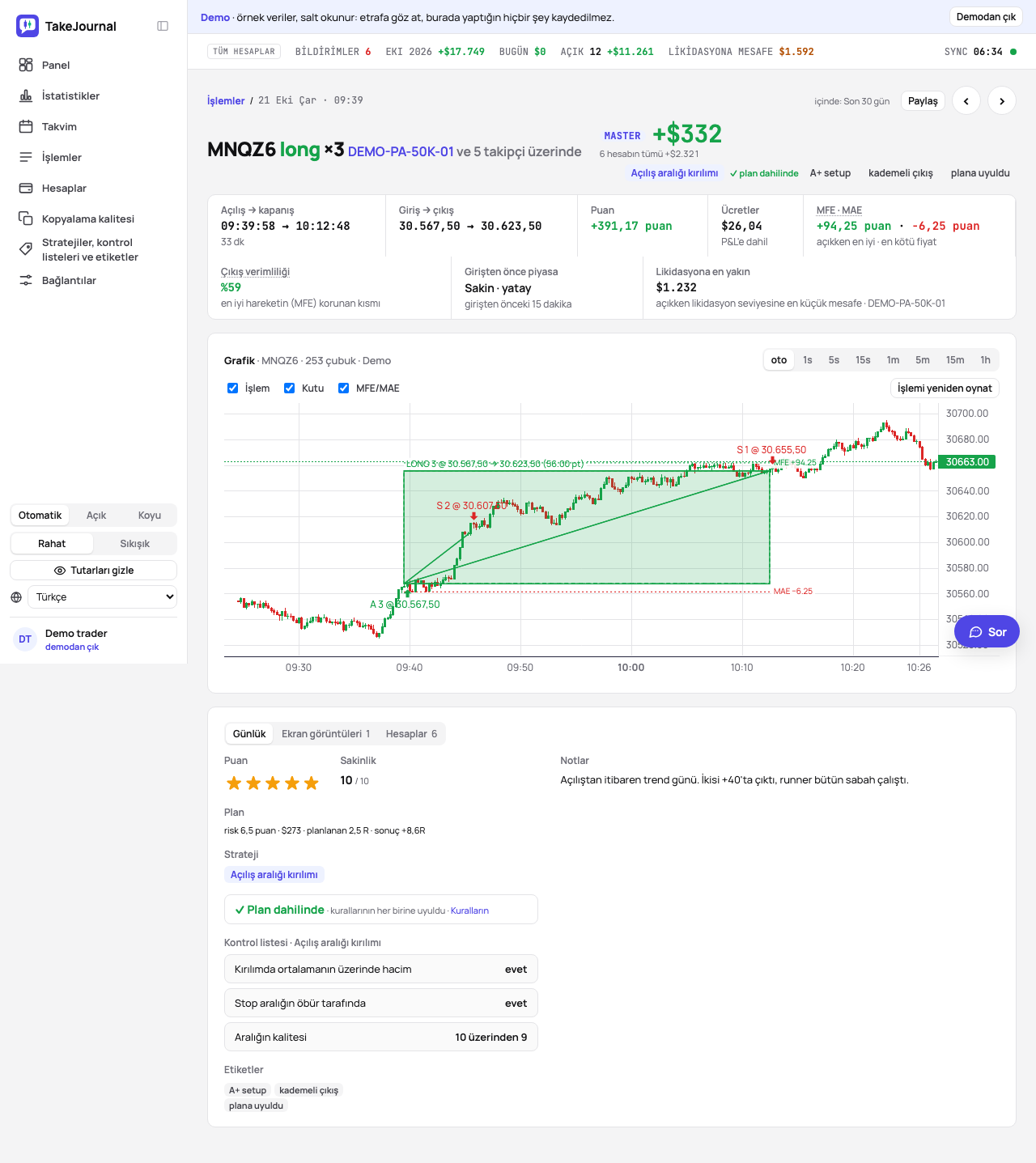This screenshot has width=1036, height=1163.
Task: Click the fifth rating star
Action: (312, 783)
